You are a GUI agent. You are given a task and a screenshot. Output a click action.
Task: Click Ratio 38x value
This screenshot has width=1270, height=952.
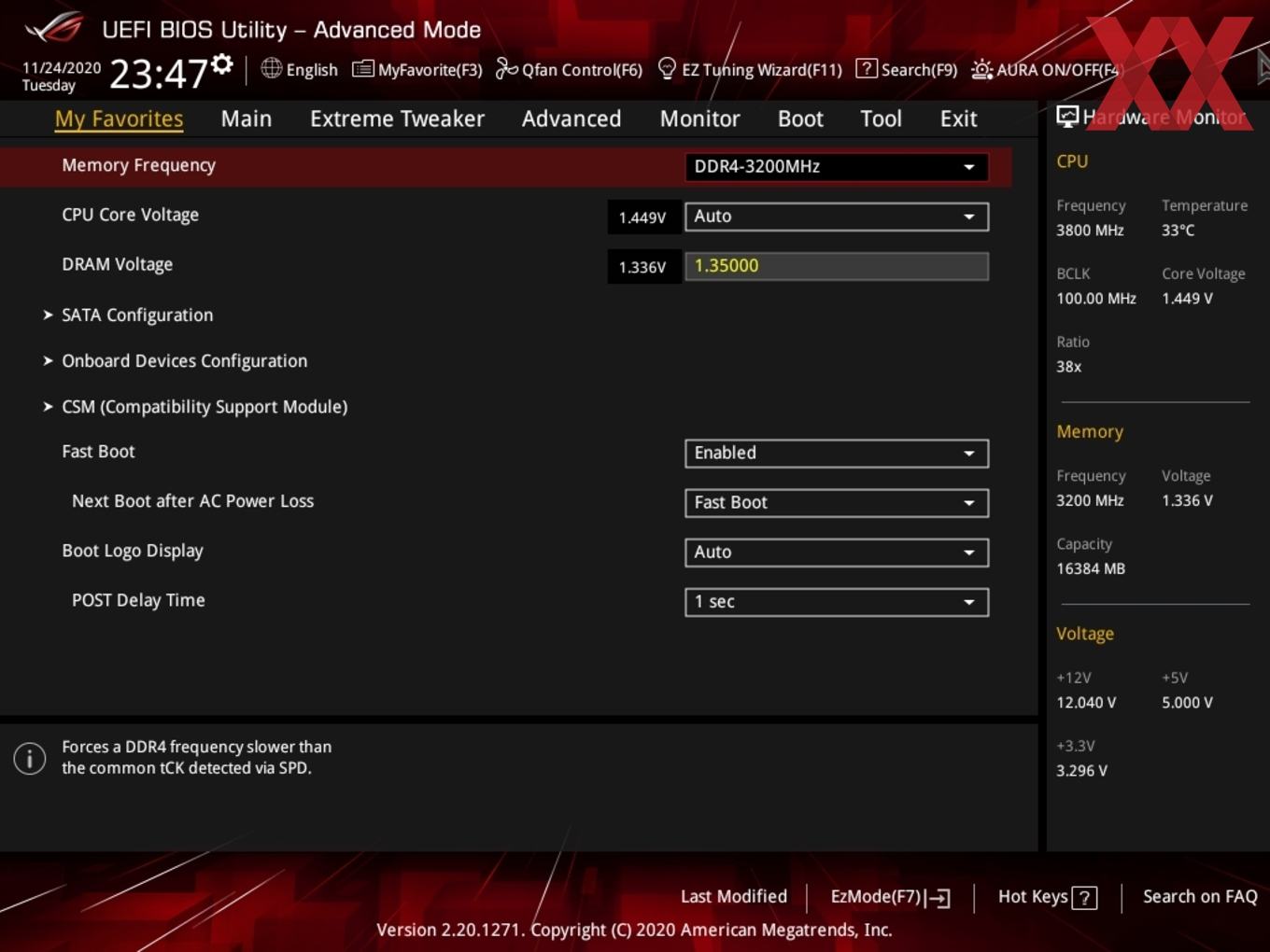click(1068, 367)
